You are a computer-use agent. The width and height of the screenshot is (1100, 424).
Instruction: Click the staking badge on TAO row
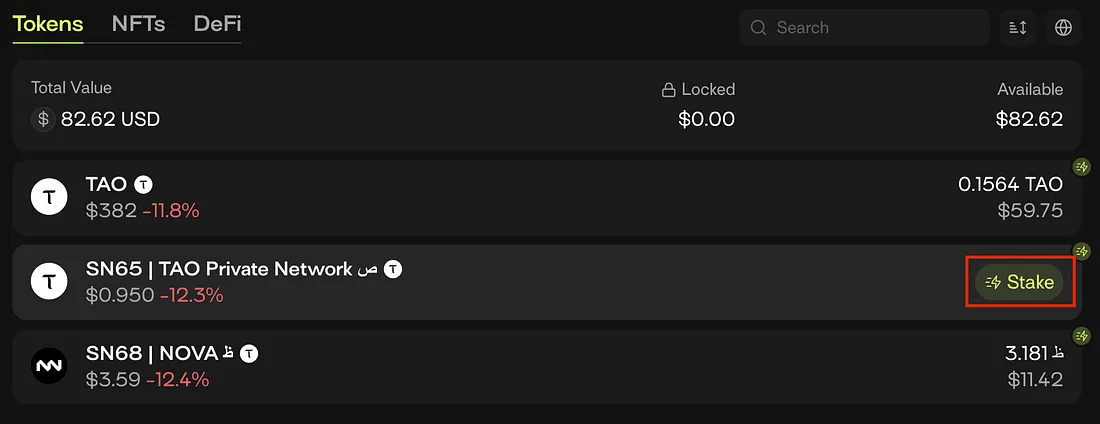tap(1081, 167)
